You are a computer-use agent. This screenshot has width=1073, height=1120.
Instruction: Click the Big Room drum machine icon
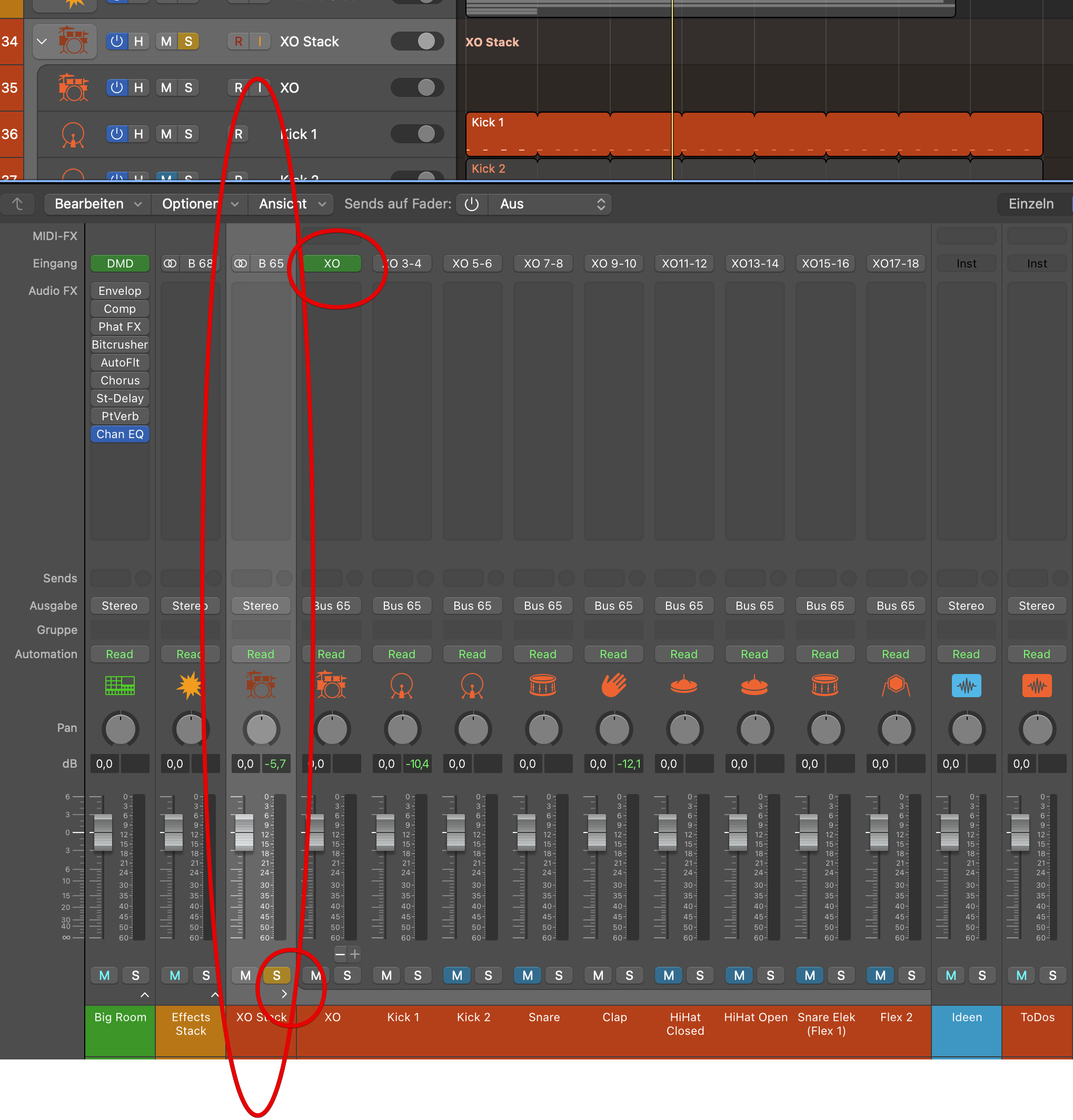120,686
